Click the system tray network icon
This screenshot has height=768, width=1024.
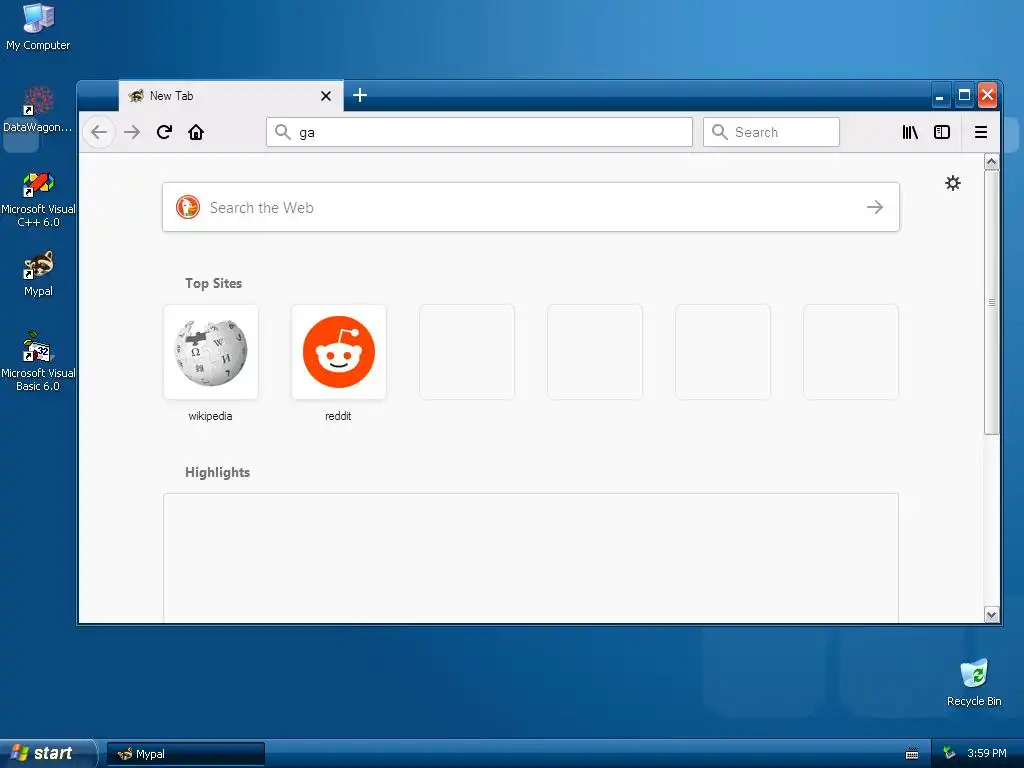(x=950, y=753)
